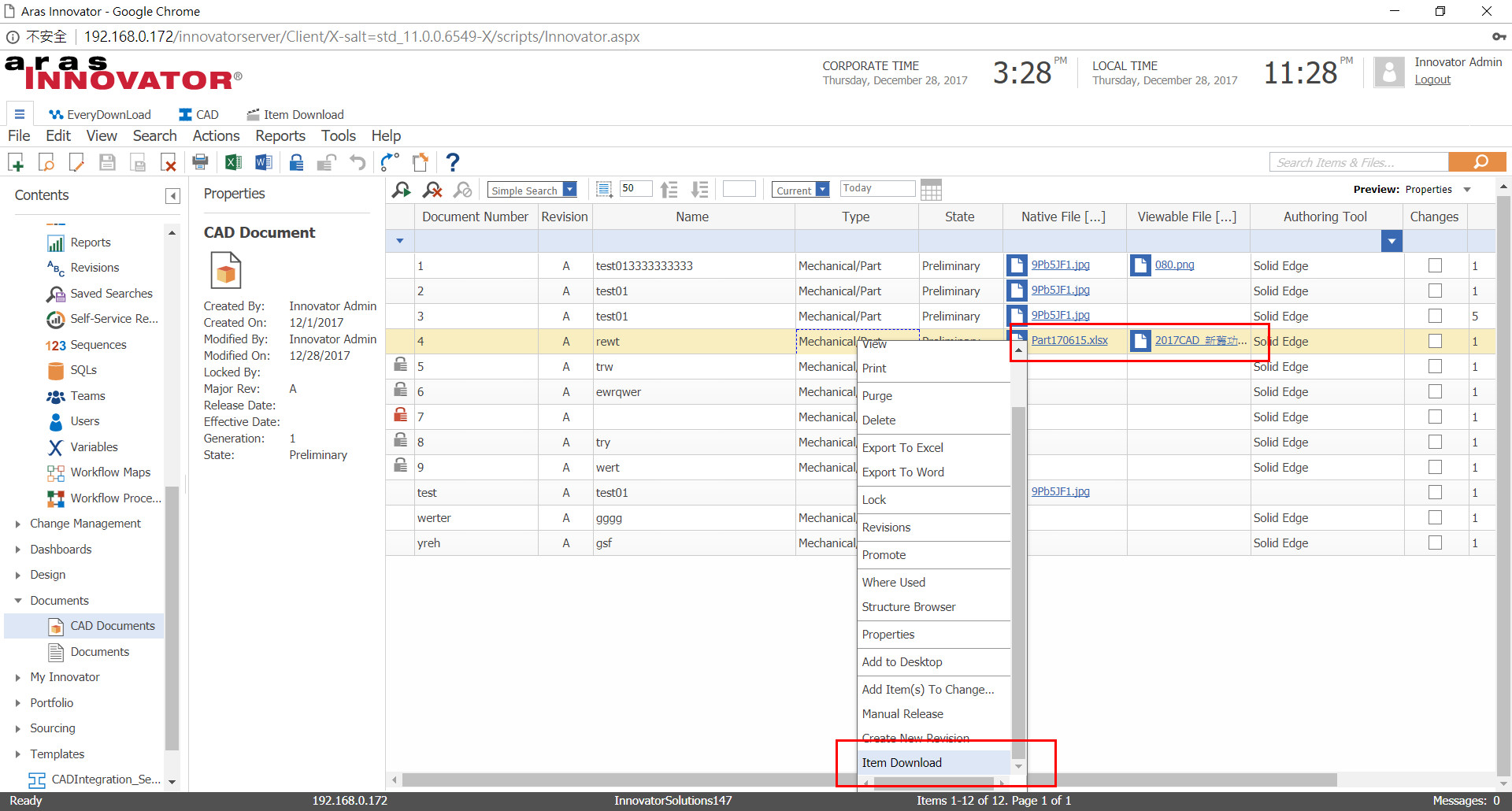Expand the Design tree node

pyautogui.click(x=18, y=575)
